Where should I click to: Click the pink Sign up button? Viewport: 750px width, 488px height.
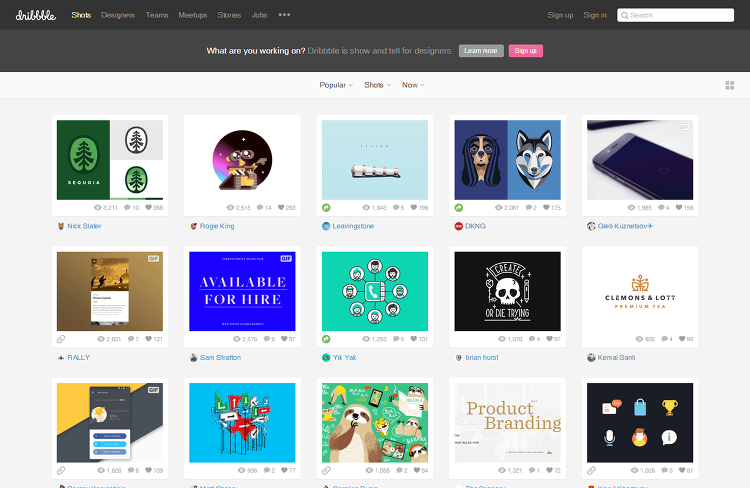(x=525, y=51)
